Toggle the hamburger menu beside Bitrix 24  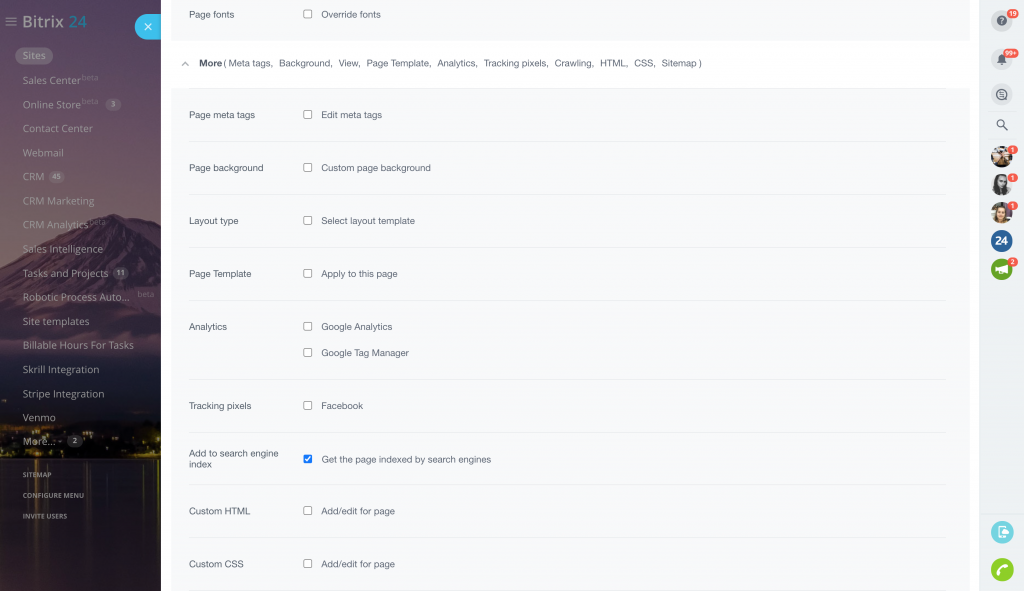point(11,22)
